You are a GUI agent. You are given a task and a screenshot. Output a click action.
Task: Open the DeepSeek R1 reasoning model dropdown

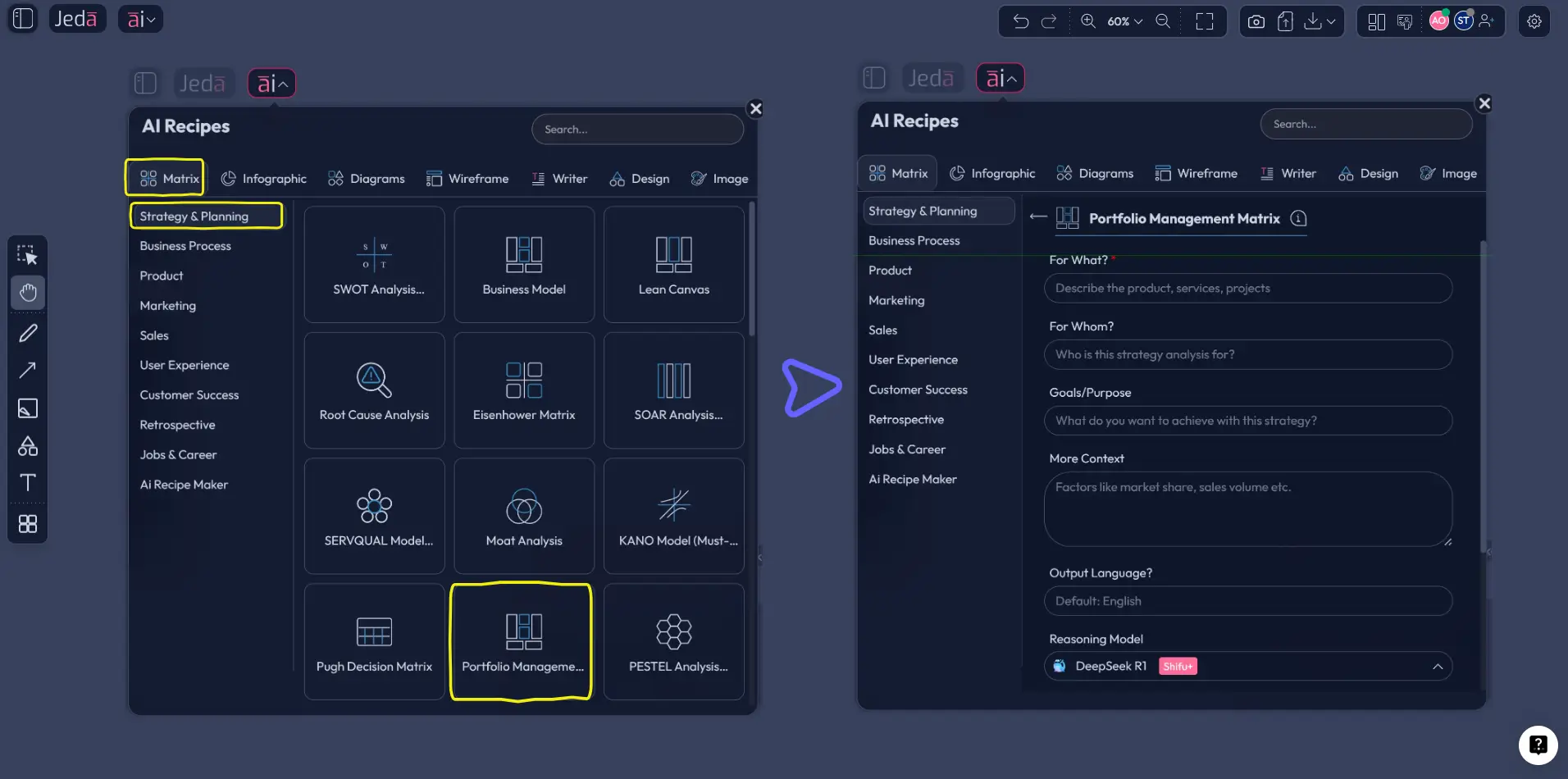pos(1247,666)
